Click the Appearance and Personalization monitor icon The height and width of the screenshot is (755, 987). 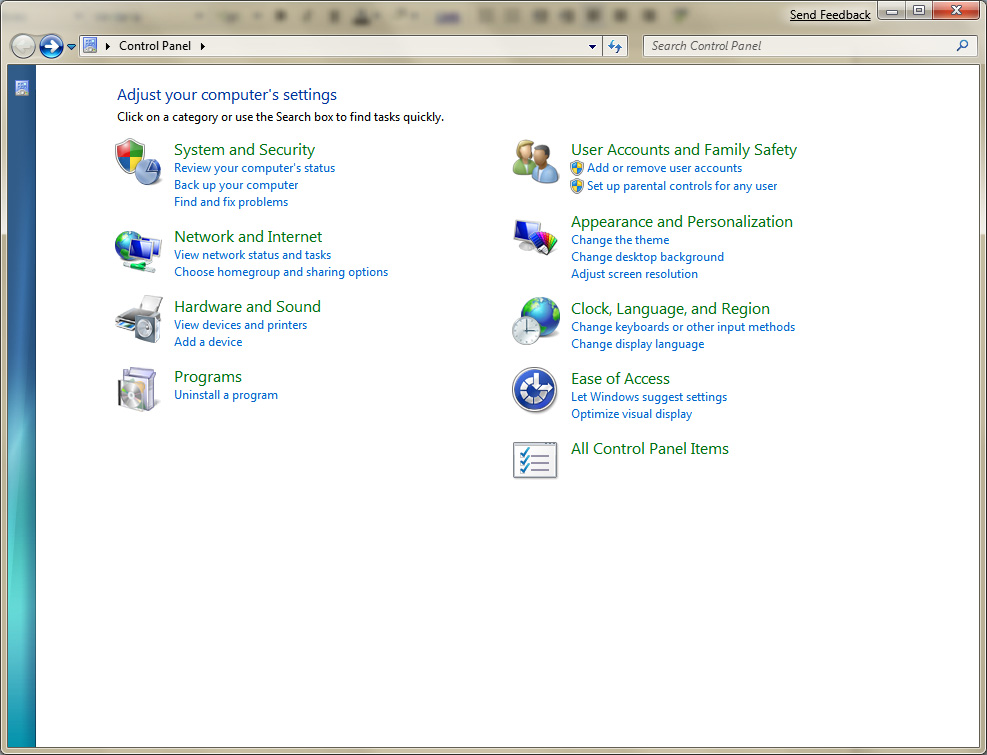(x=535, y=237)
